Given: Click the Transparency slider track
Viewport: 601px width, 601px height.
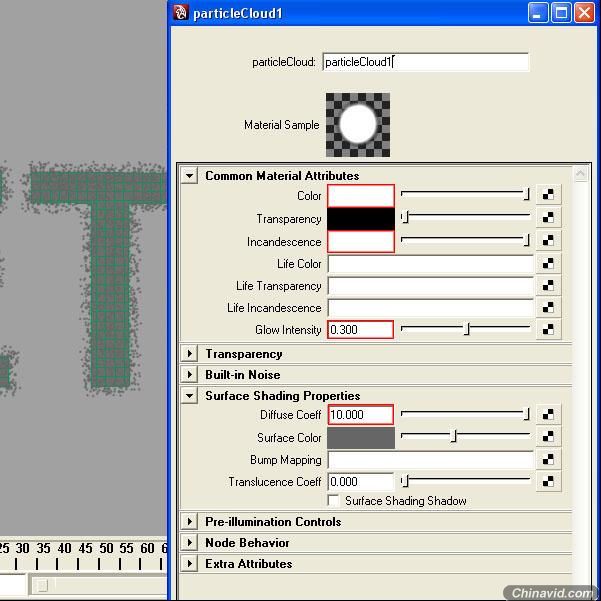Looking at the screenshot, I should 465,216.
